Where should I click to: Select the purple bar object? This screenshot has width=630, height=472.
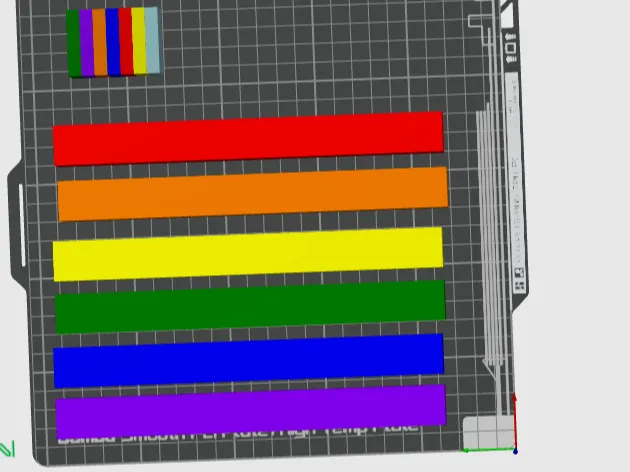(x=251, y=412)
